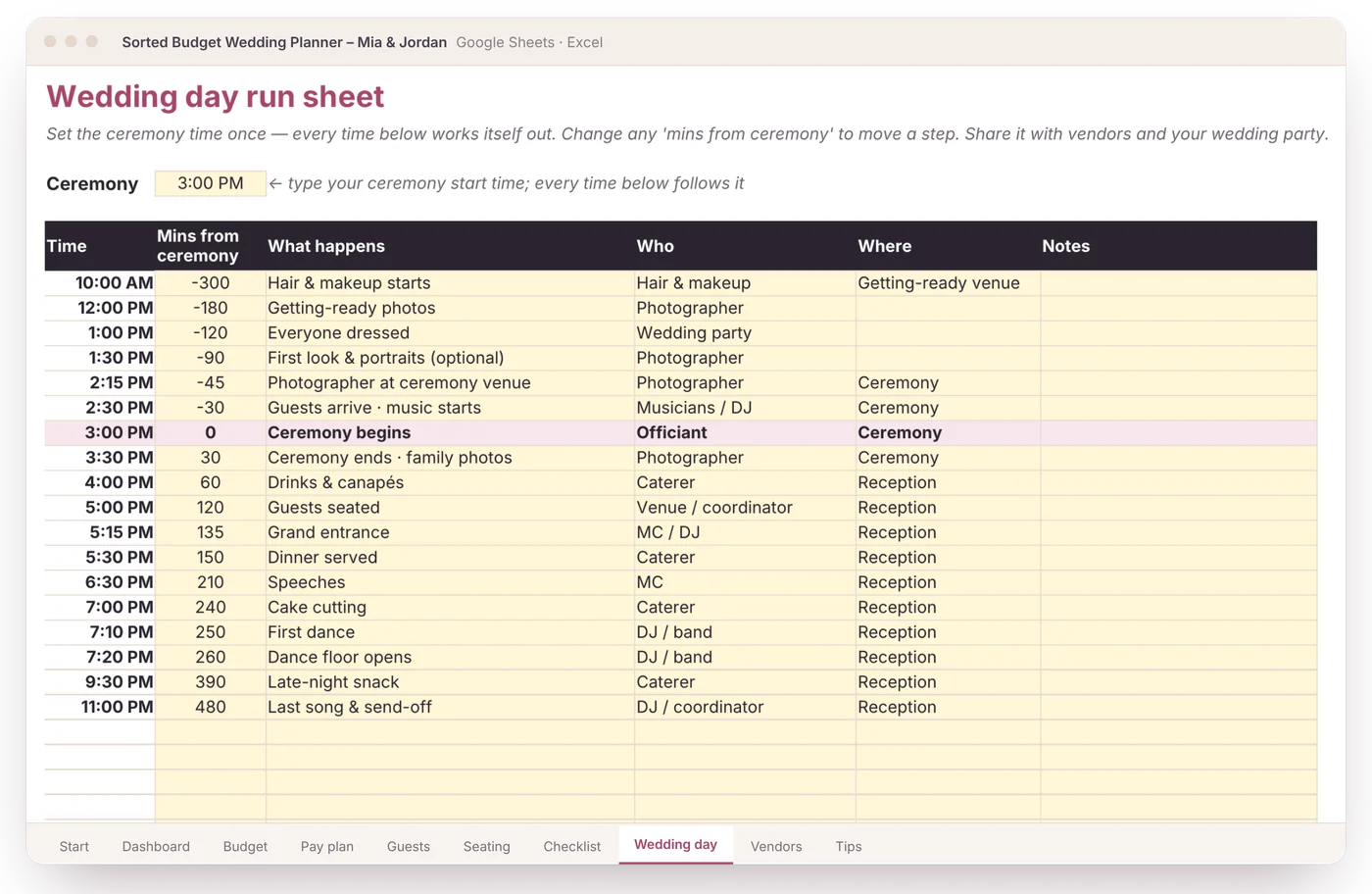Click the 10:00 AM time cell
The width and height of the screenshot is (1372, 894).
click(100, 283)
